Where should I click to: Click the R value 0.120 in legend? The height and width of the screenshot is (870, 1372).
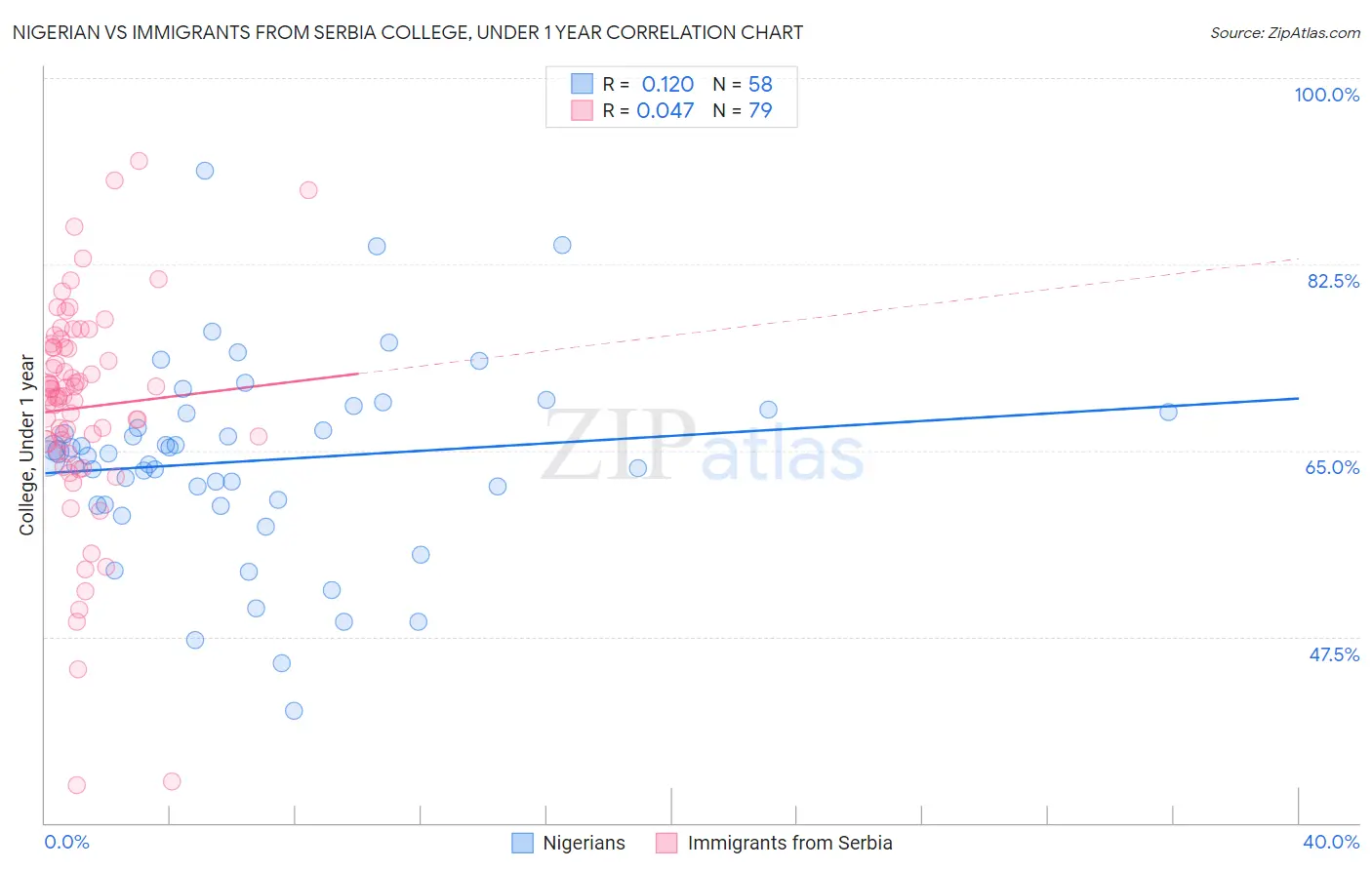pos(667,84)
